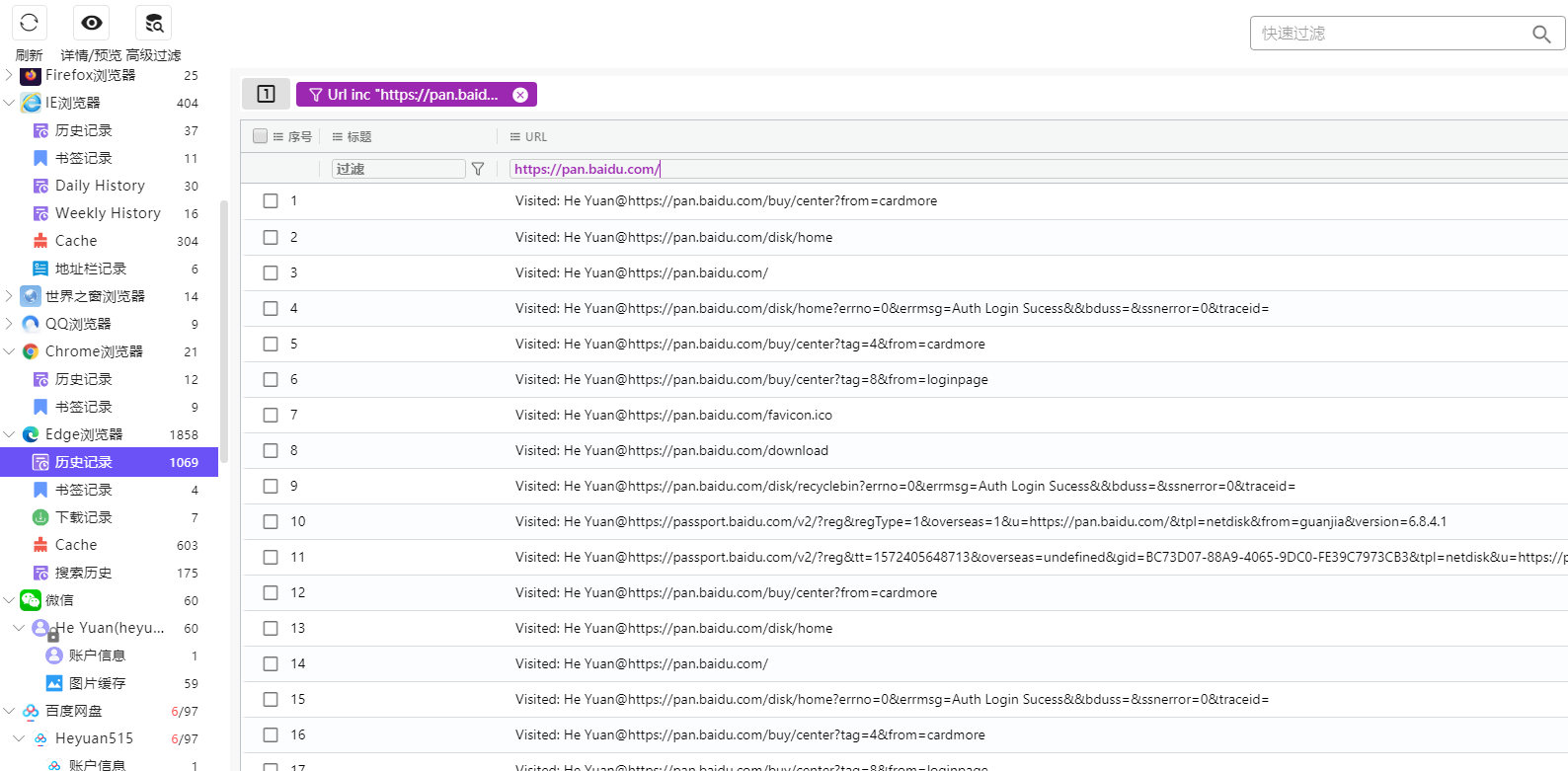Screen dimensions: 1568x771
Task: Expand the QQ浏览器 tree node
Action: pos(10,324)
